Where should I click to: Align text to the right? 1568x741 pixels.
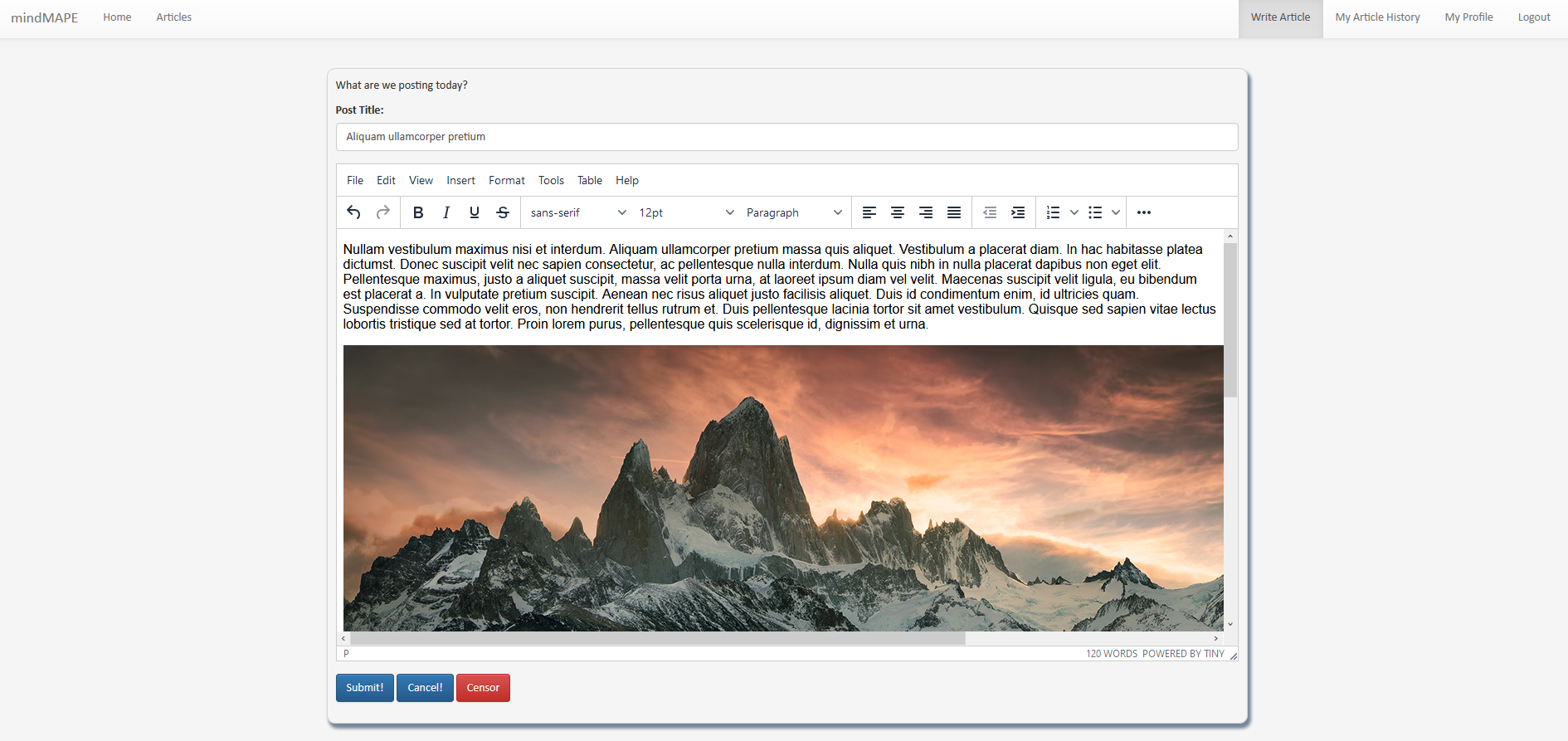(926, 212)
